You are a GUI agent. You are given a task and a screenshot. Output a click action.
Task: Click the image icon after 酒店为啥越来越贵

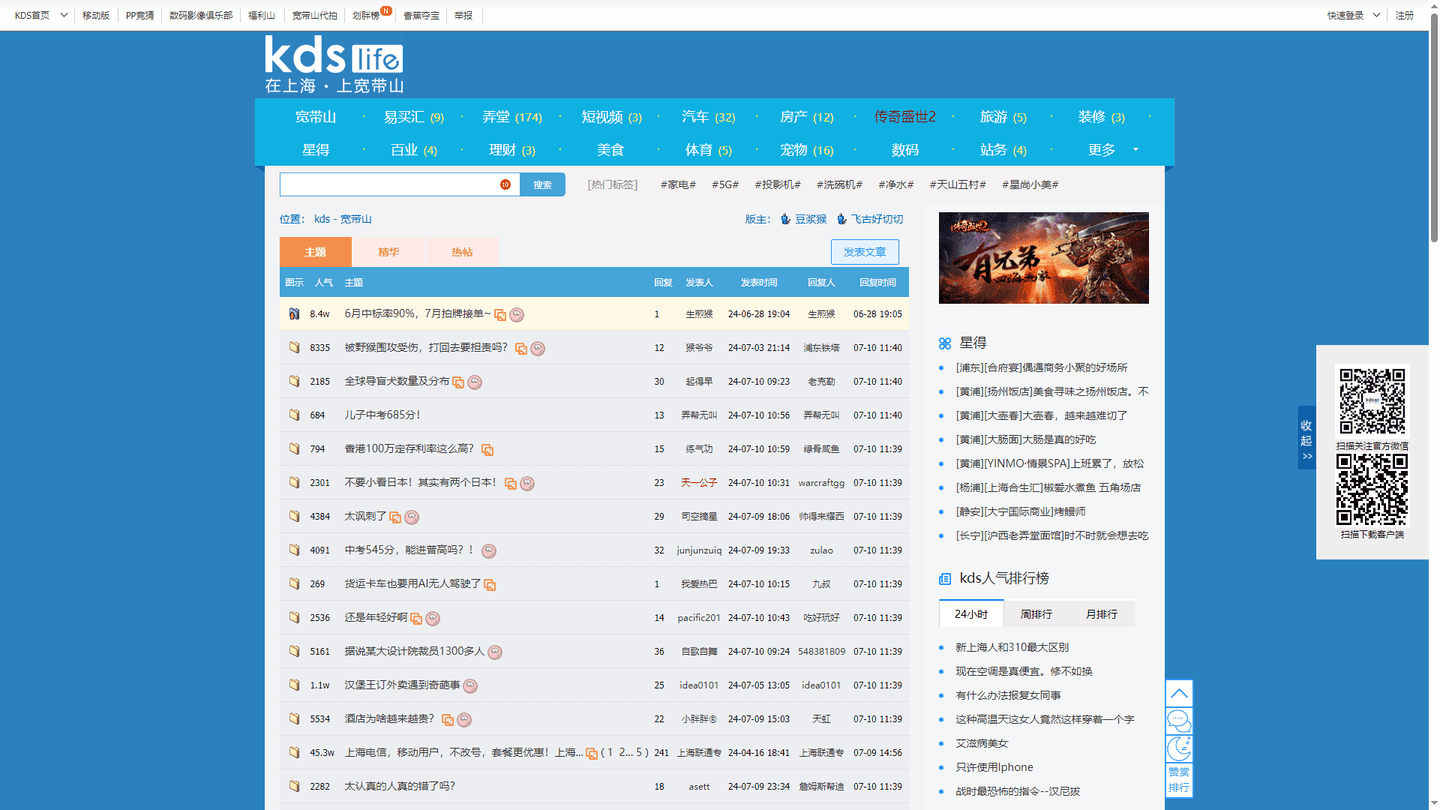tap(447, 720)
